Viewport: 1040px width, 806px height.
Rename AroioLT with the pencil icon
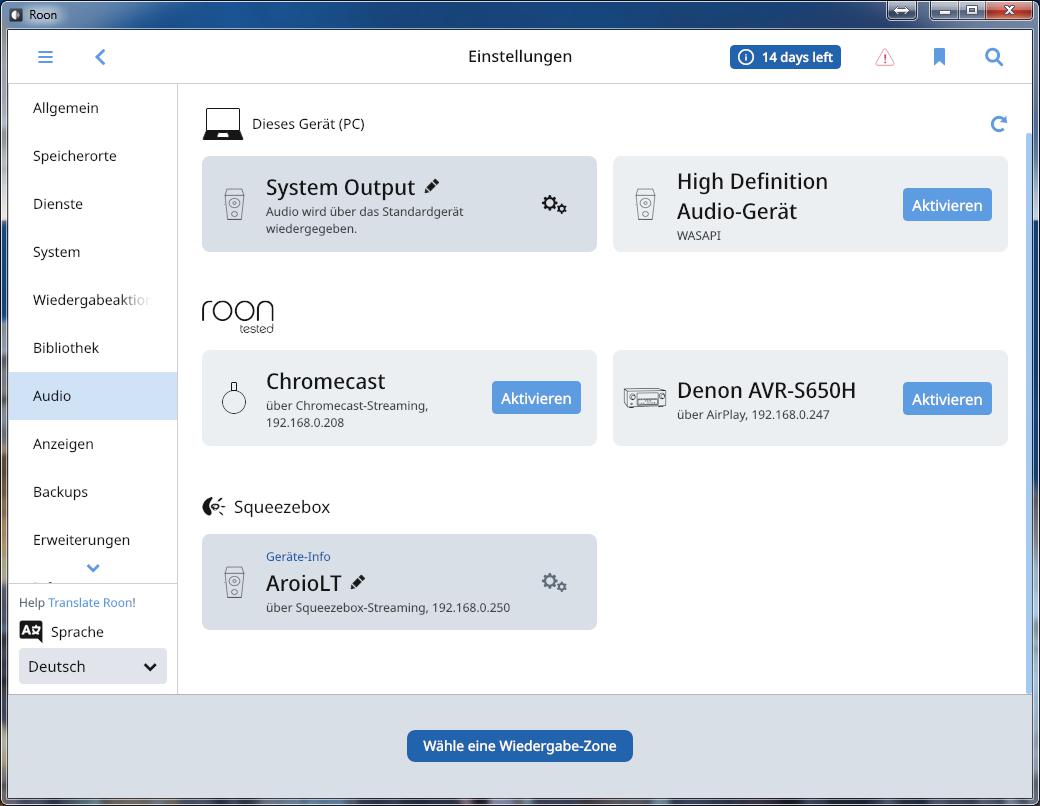click(x=358, y=582)
